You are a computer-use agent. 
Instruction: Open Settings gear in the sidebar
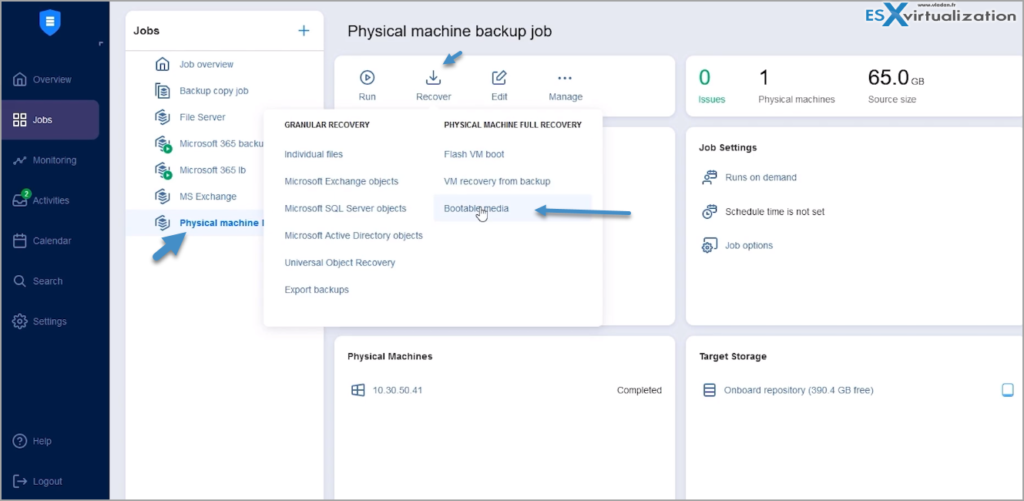tap(49, 321)
